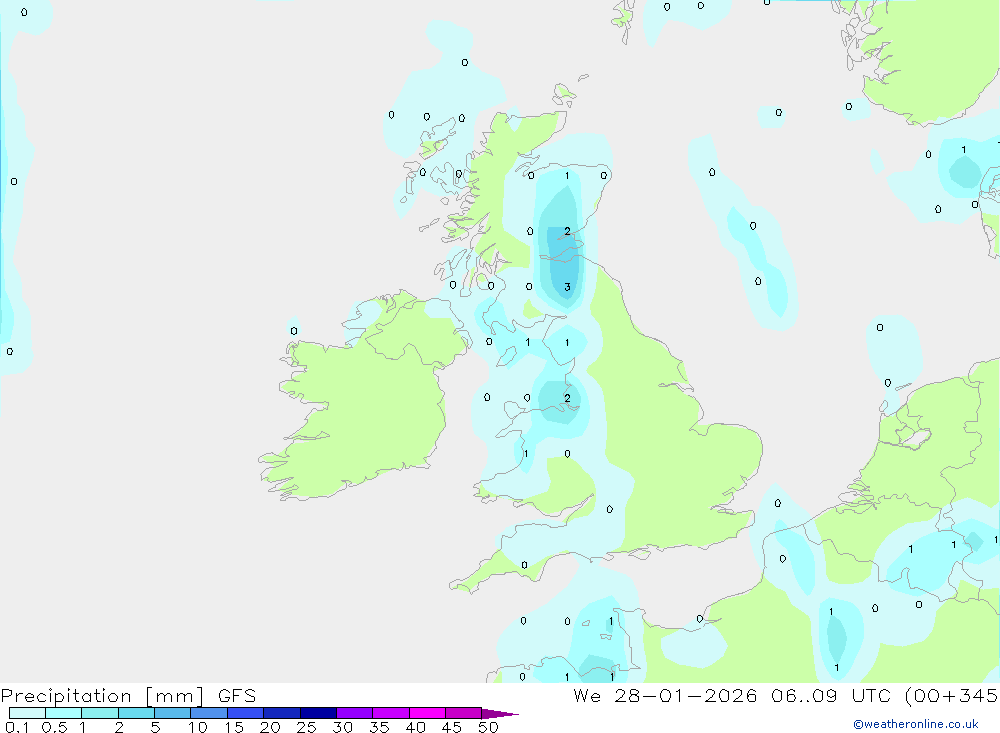
Task: Click the 25 to 30 mm legend swatch
Action: point(318,713)
